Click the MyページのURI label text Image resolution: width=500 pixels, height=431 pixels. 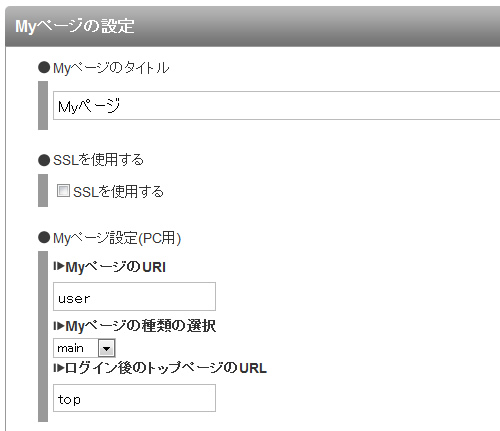(115, 267)
